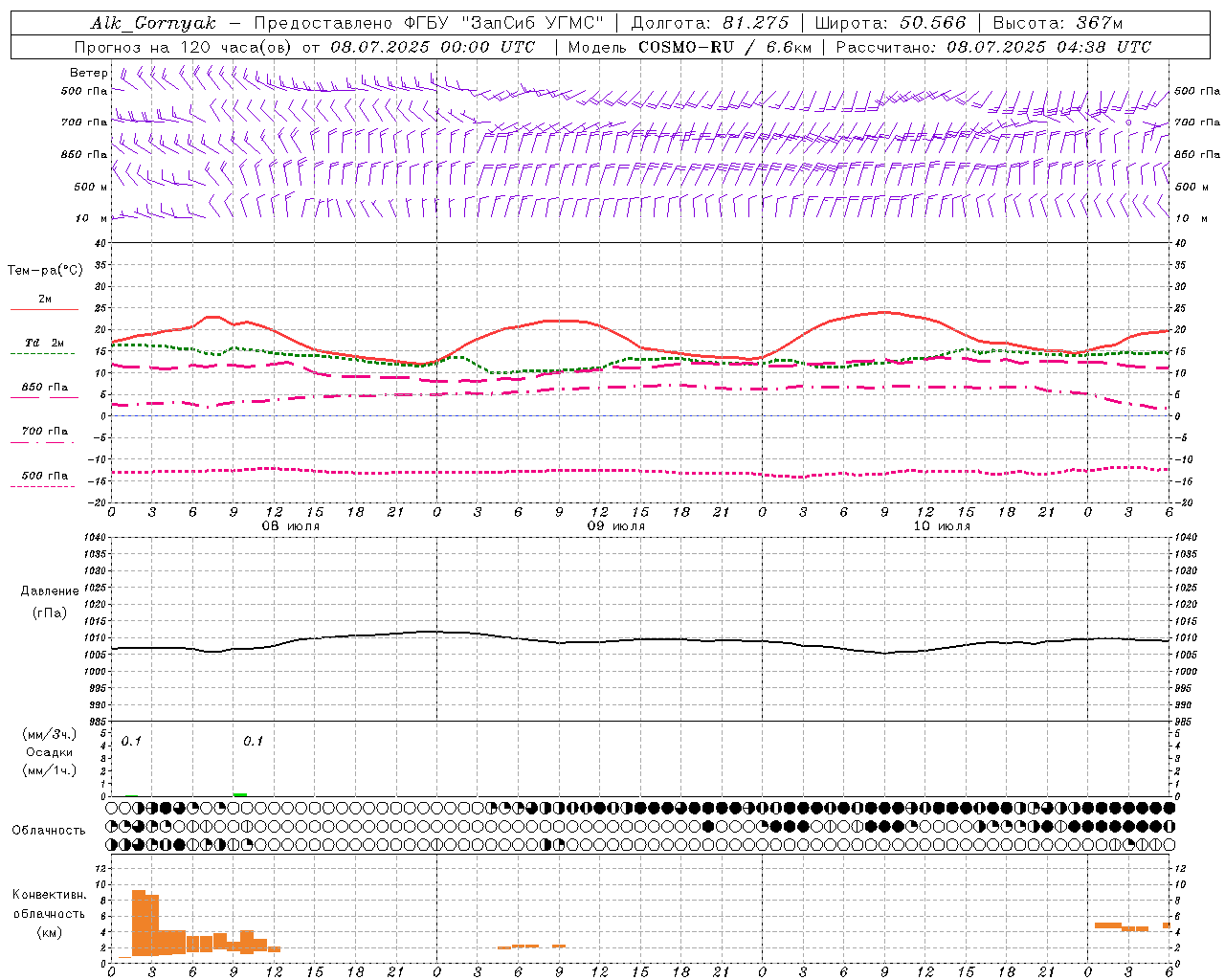
Task: Click the model name COSMO-RU / 6.6км
Action: pyautogui.click(x=724, y=47)
